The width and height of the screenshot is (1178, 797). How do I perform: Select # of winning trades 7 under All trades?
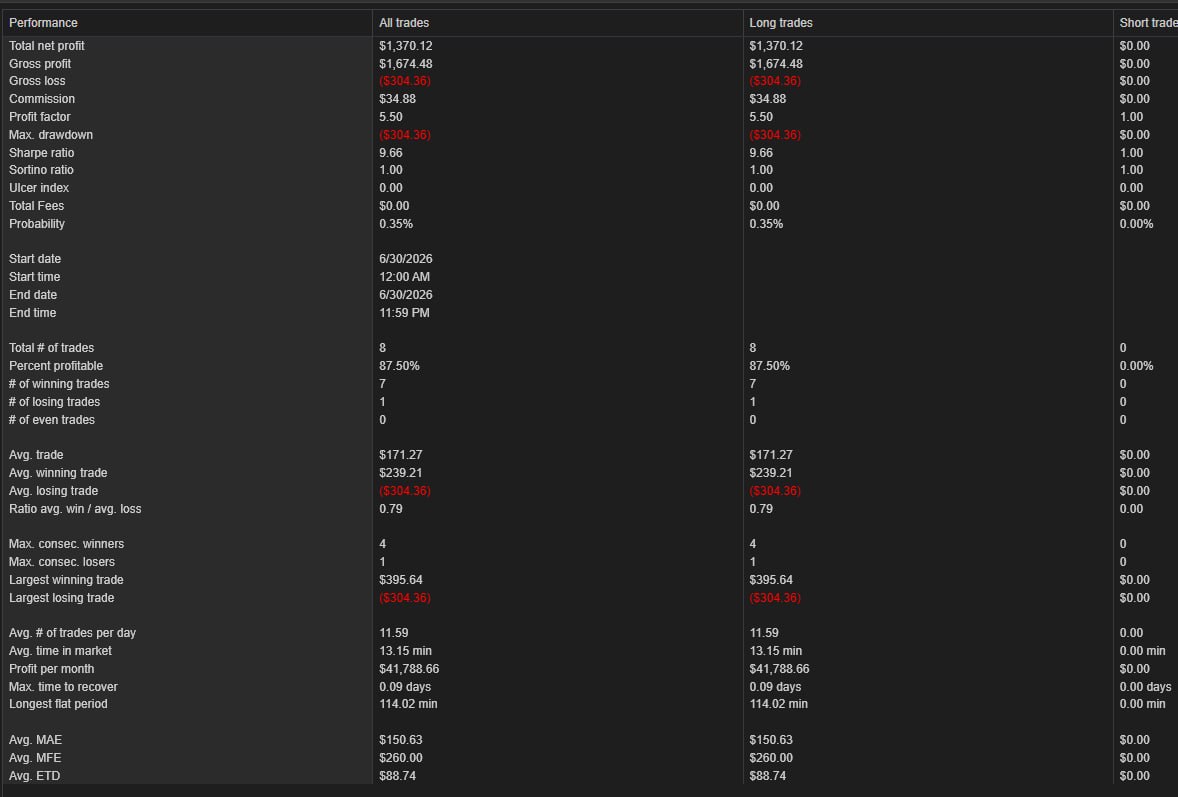(x=382, y=384)
